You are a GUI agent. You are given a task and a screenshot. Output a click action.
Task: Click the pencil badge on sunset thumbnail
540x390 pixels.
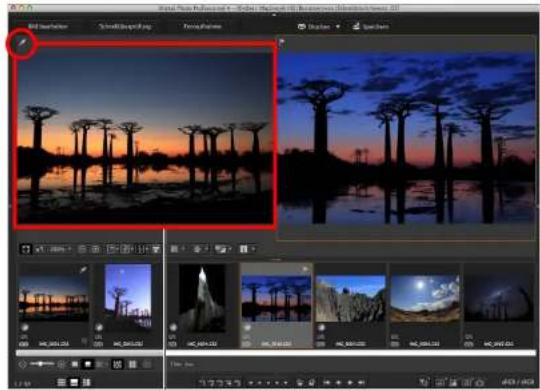[83, 269]
